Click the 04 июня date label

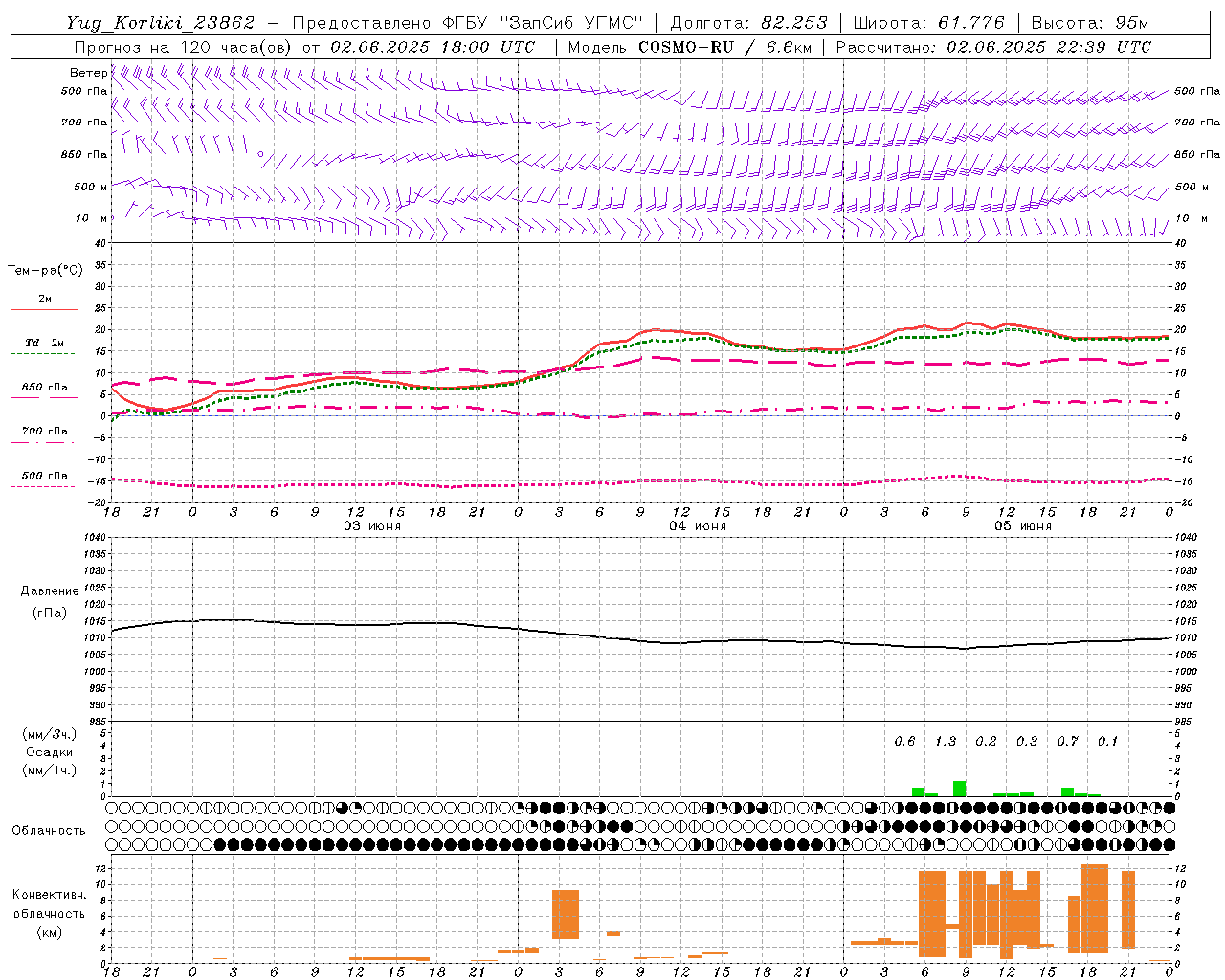click(x=698, y=525)
